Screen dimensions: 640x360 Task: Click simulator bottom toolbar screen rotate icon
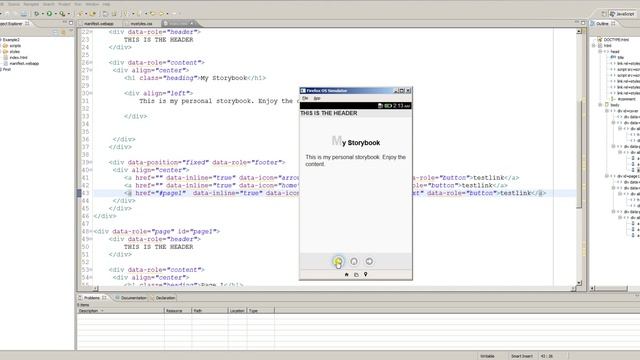pyautogui.click(x=356, y=274)
